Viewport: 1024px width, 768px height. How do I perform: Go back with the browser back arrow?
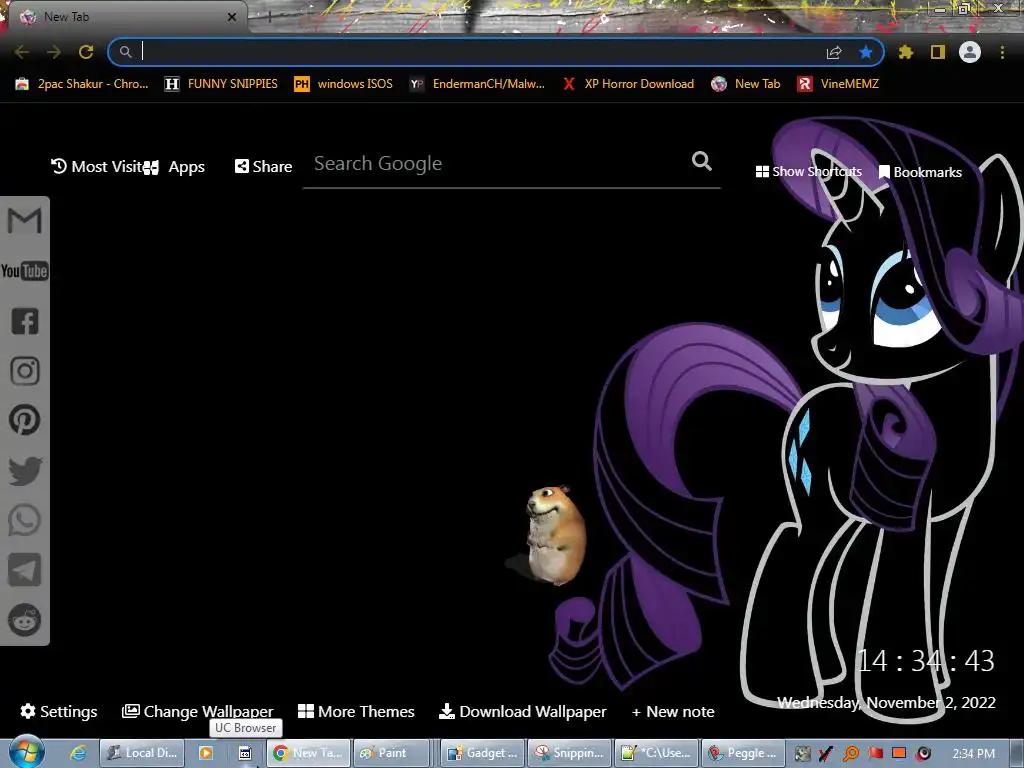click(x=22, y=52)
